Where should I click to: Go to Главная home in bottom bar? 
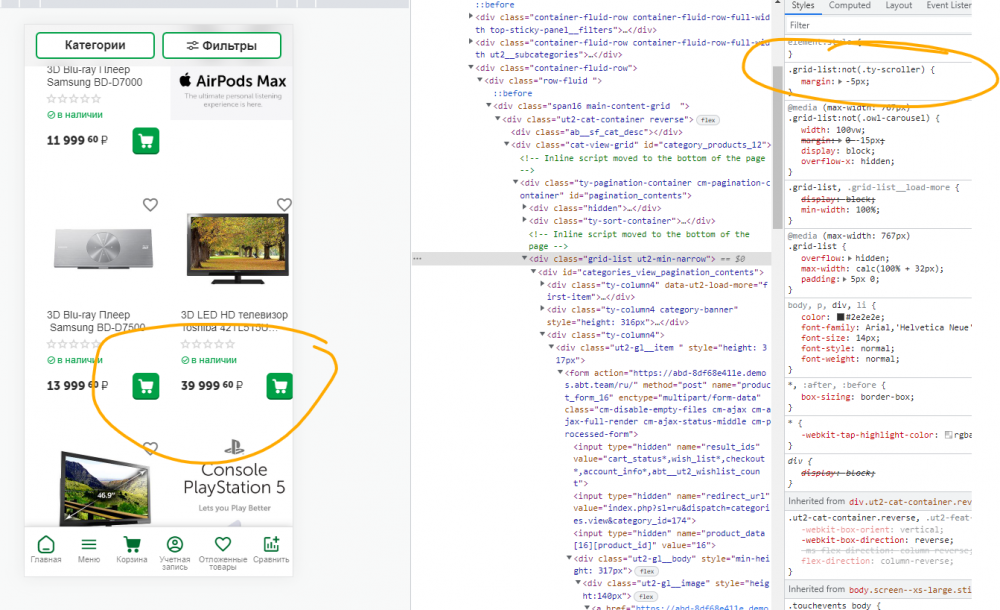click(45, 549)
